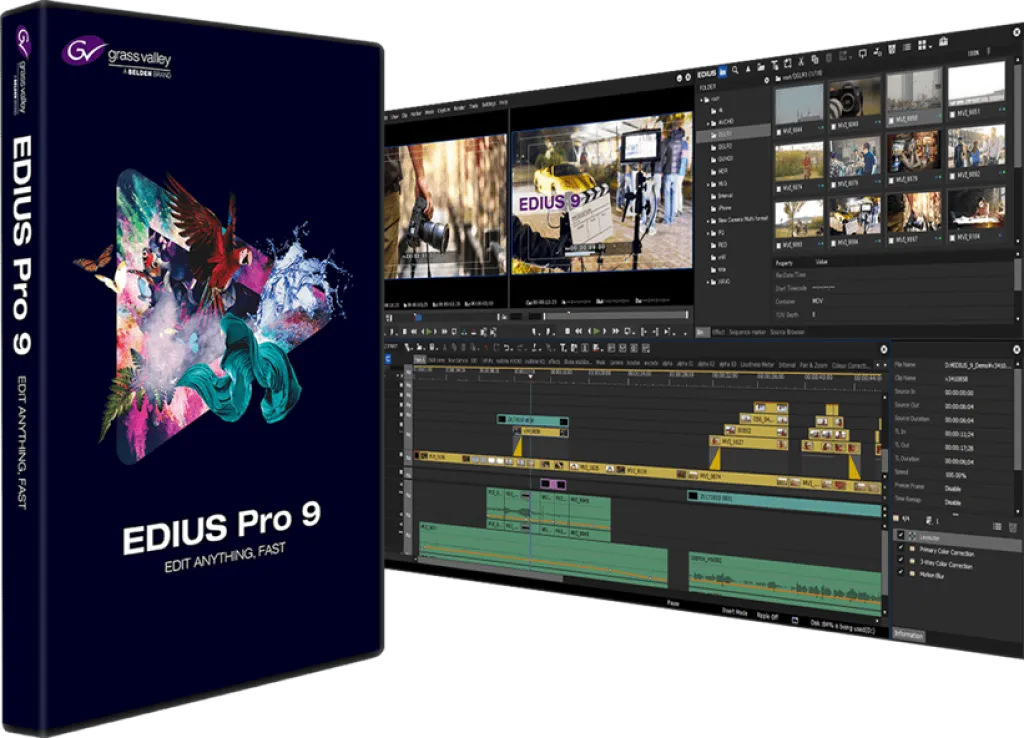Toggle the Motion Blur effect checkbox
Image resolution: width=1024 pixels, height=738 pixels.
point(901,571)
